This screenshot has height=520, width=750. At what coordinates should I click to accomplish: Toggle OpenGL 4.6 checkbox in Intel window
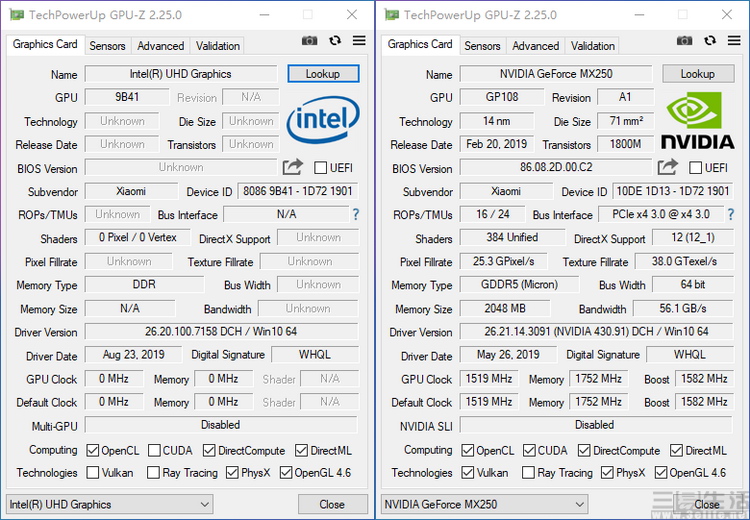click(x=286, y=473)
